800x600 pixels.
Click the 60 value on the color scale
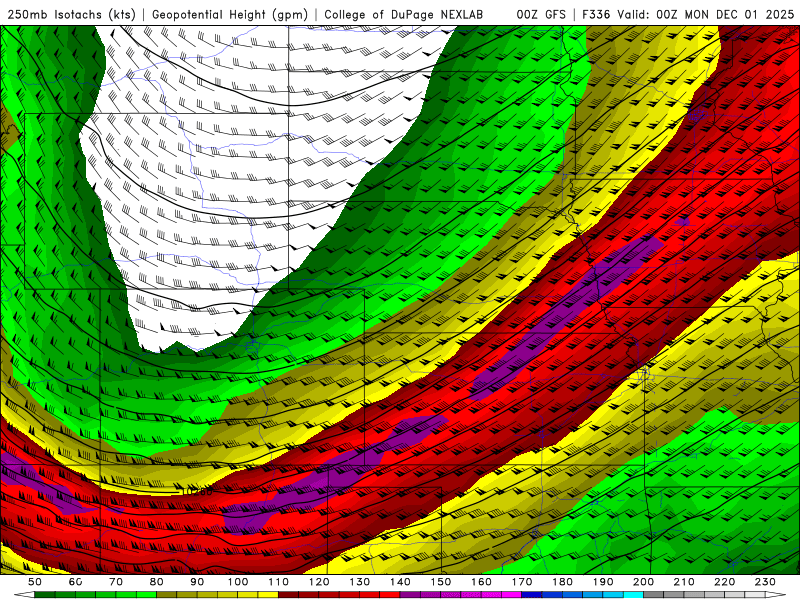tap(76, 582)
